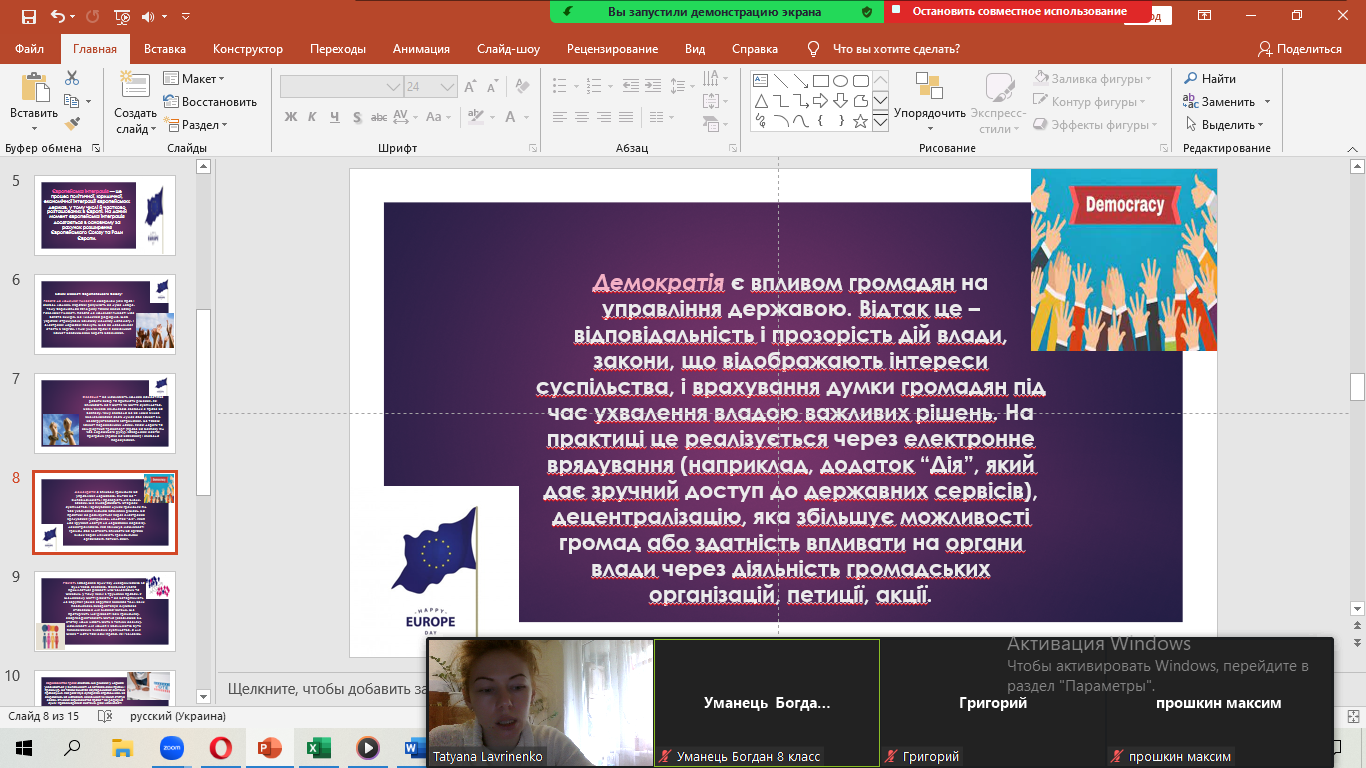This screenshot has height=768, width=1366.
Task: Open taskbar search magnifier
Action: [72, 747]
